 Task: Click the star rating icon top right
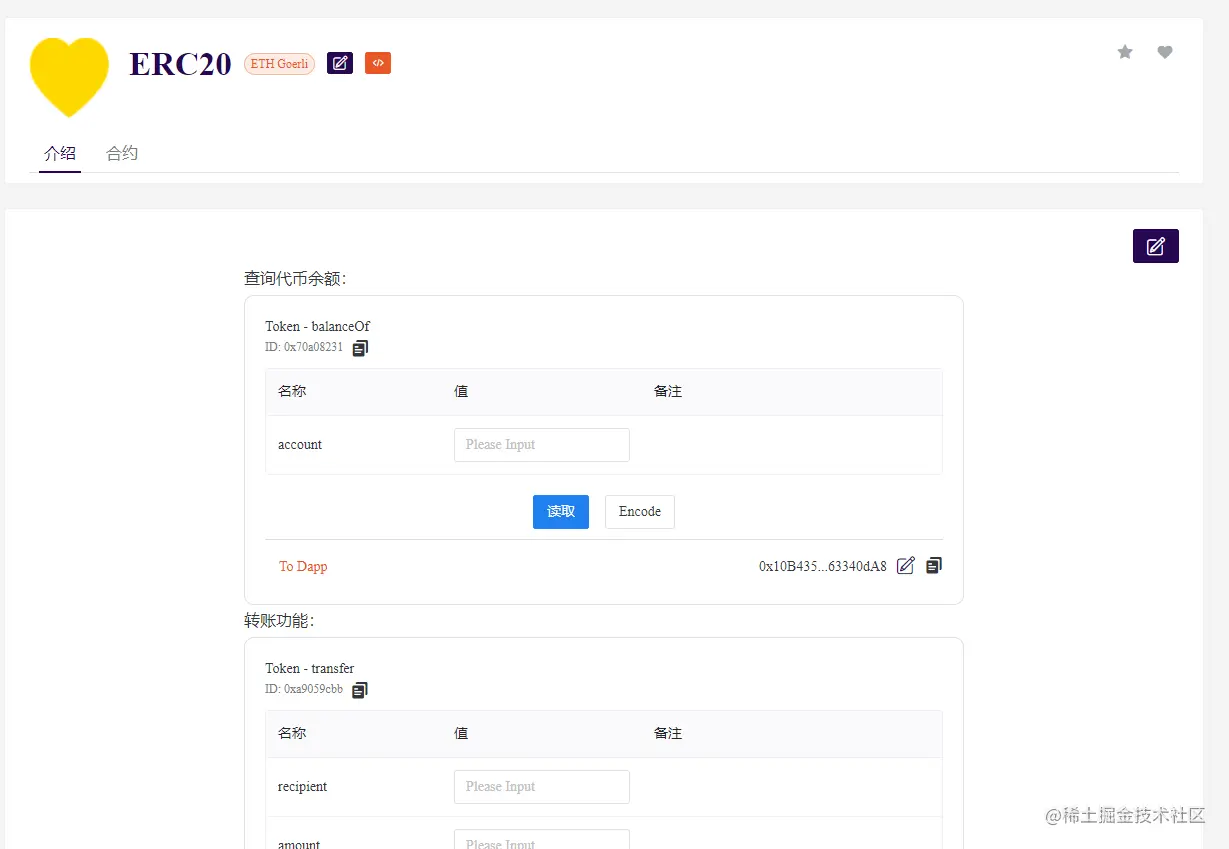(x=1124, y=51)
